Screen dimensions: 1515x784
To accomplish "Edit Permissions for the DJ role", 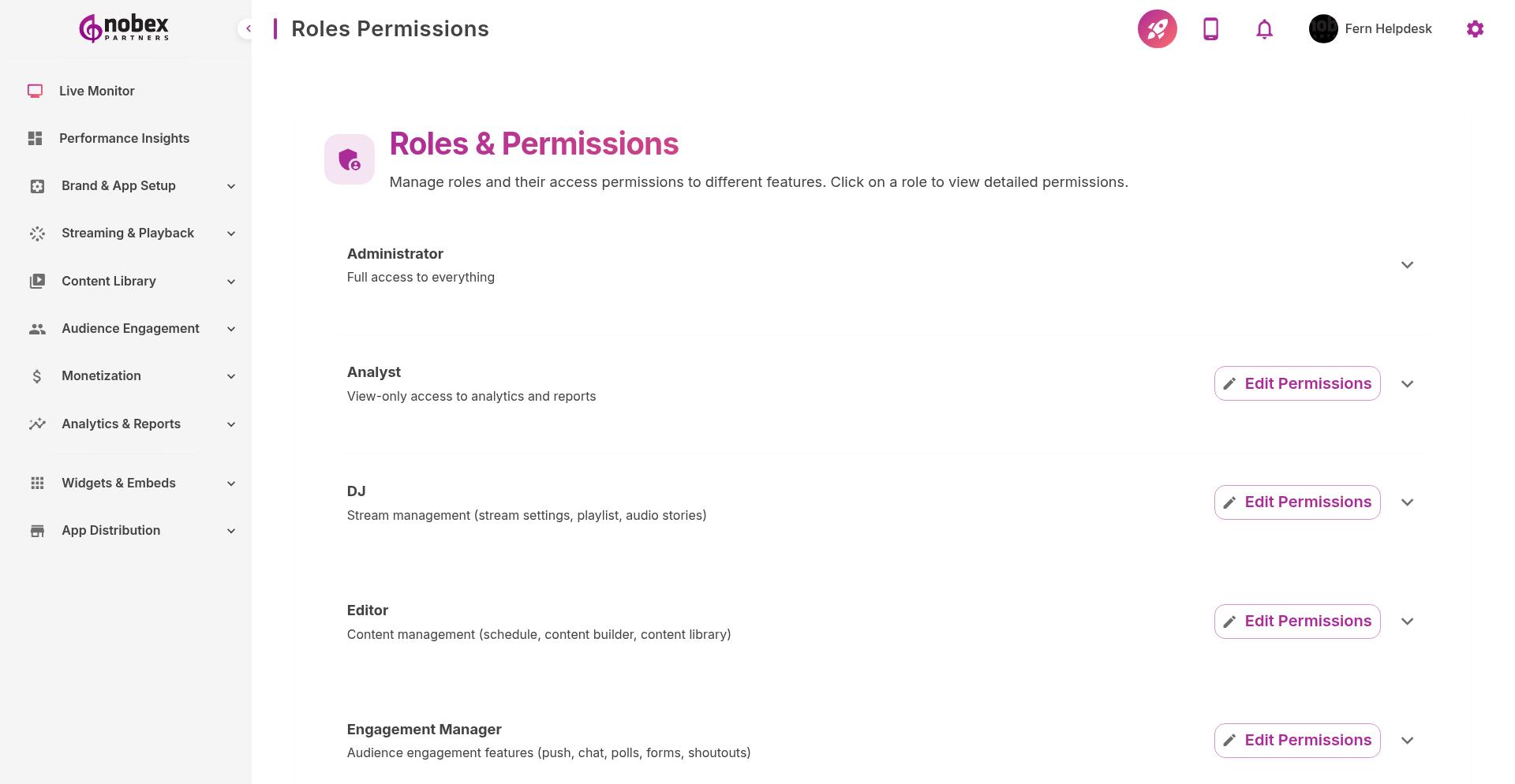I will click(1296, 502).
